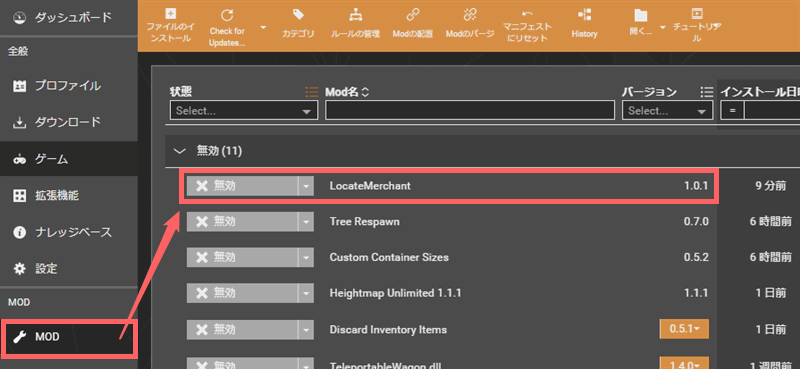800x369 pixels.
Task: Click the Check for Updates refresh icon
Action: click(x=227, y=15)
